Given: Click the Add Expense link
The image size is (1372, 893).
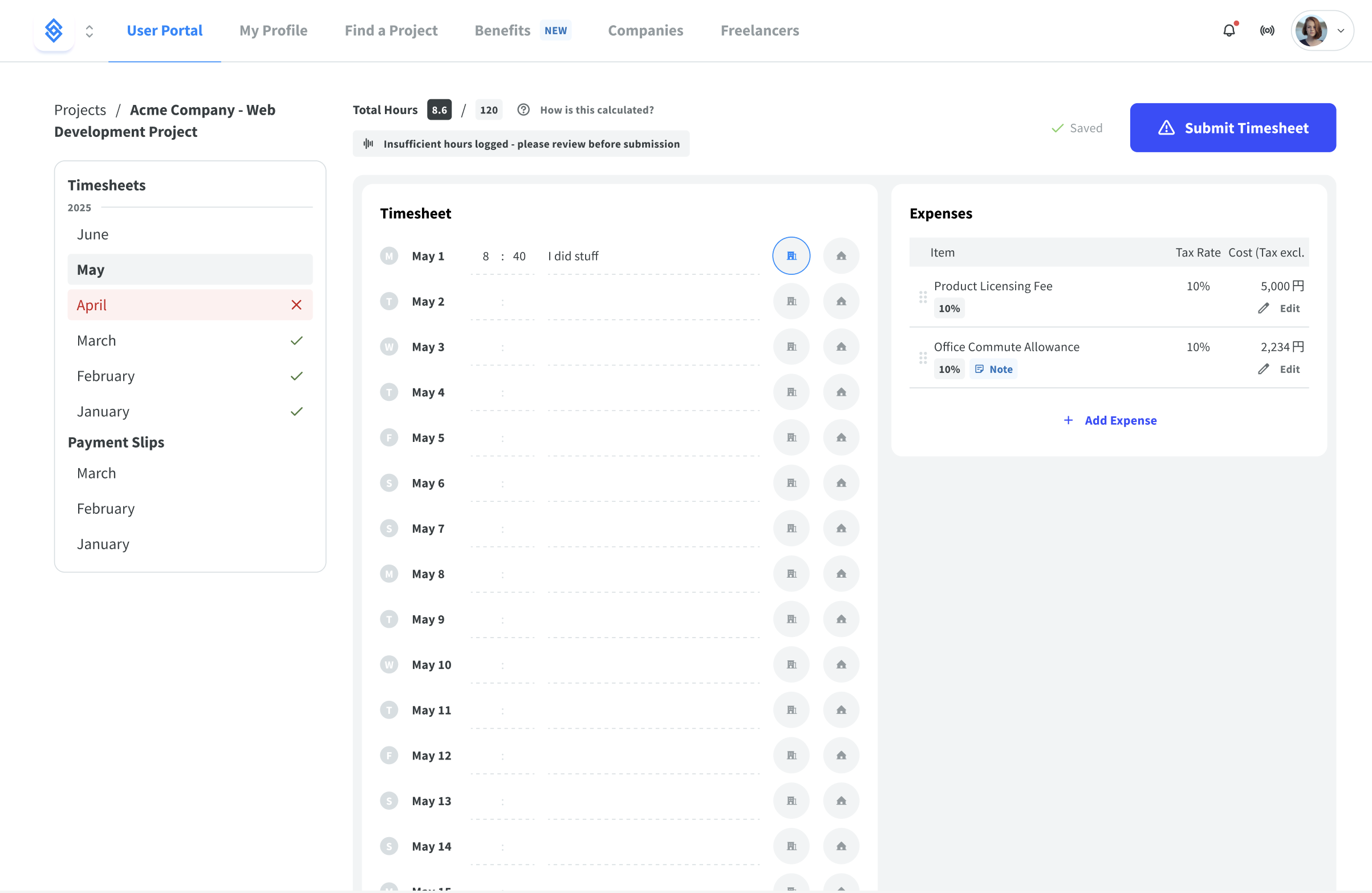Looking at the screenshot, I should coord(1110,420).
